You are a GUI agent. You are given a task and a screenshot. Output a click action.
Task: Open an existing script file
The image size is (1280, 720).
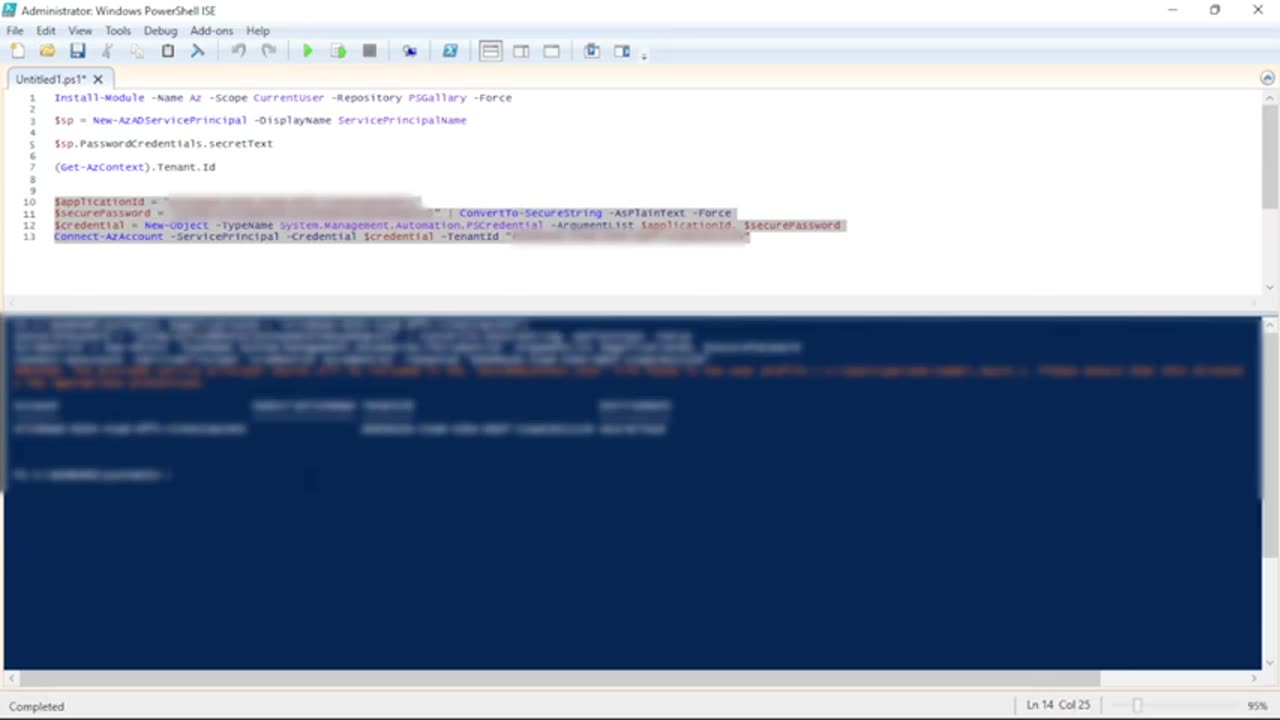pos(47,51)
